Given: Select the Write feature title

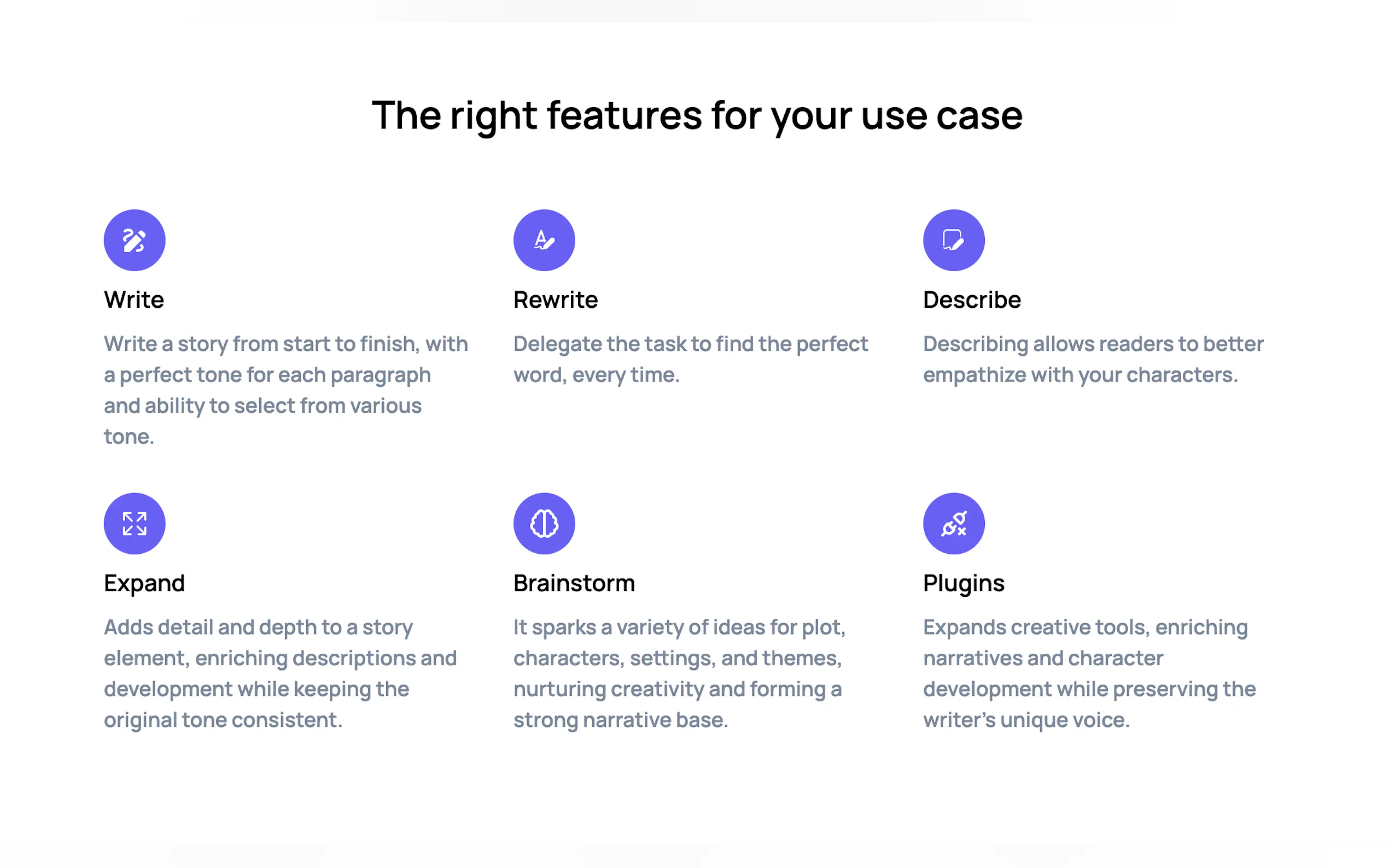Looking at the screenshot, I should click(134, 300).
